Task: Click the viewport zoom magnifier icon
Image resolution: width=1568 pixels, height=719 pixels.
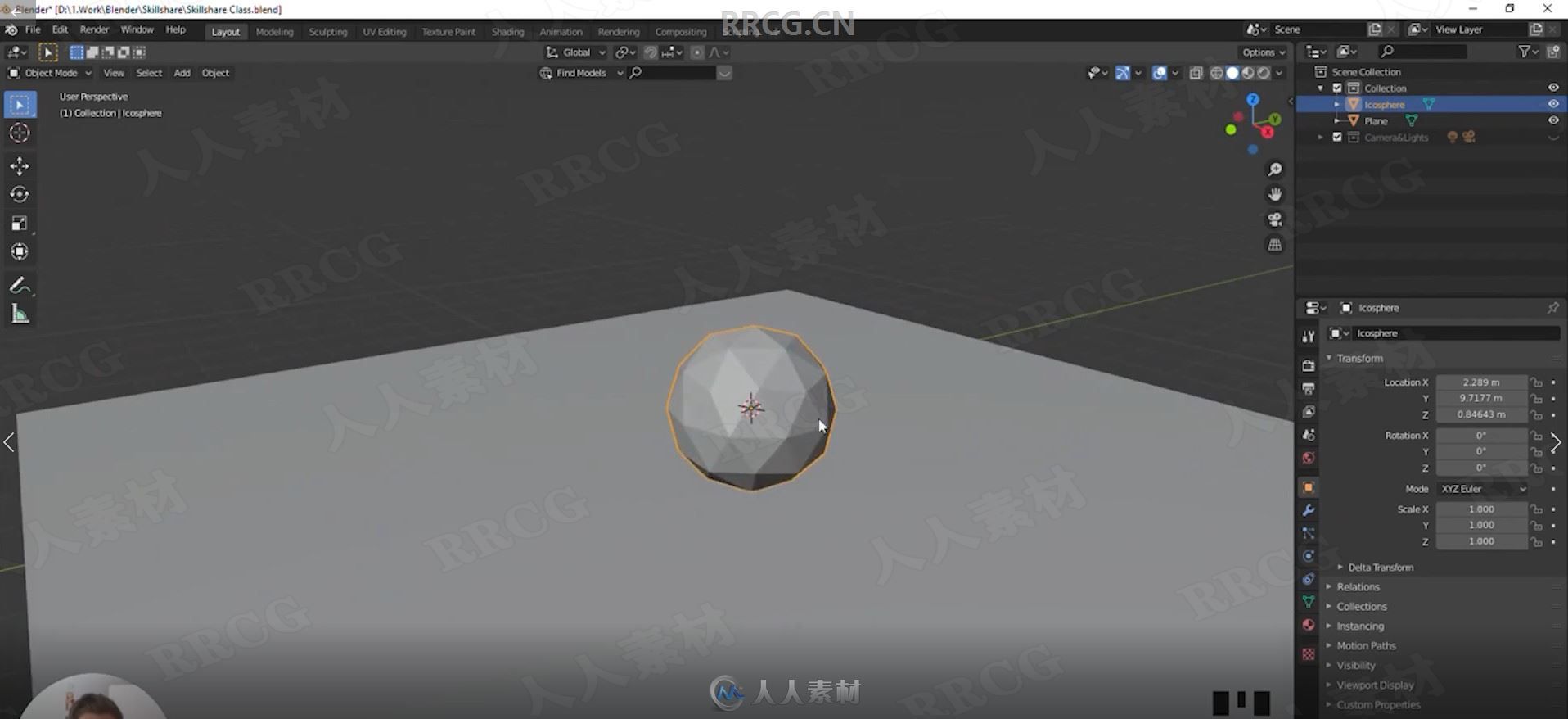Action: 1275,170
